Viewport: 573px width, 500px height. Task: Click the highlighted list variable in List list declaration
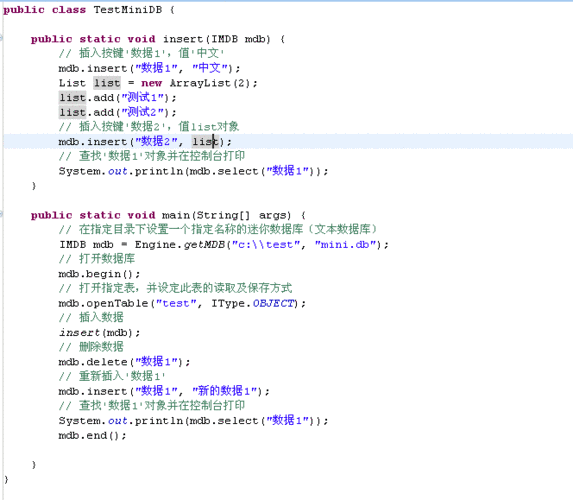(x=107, y=83)
